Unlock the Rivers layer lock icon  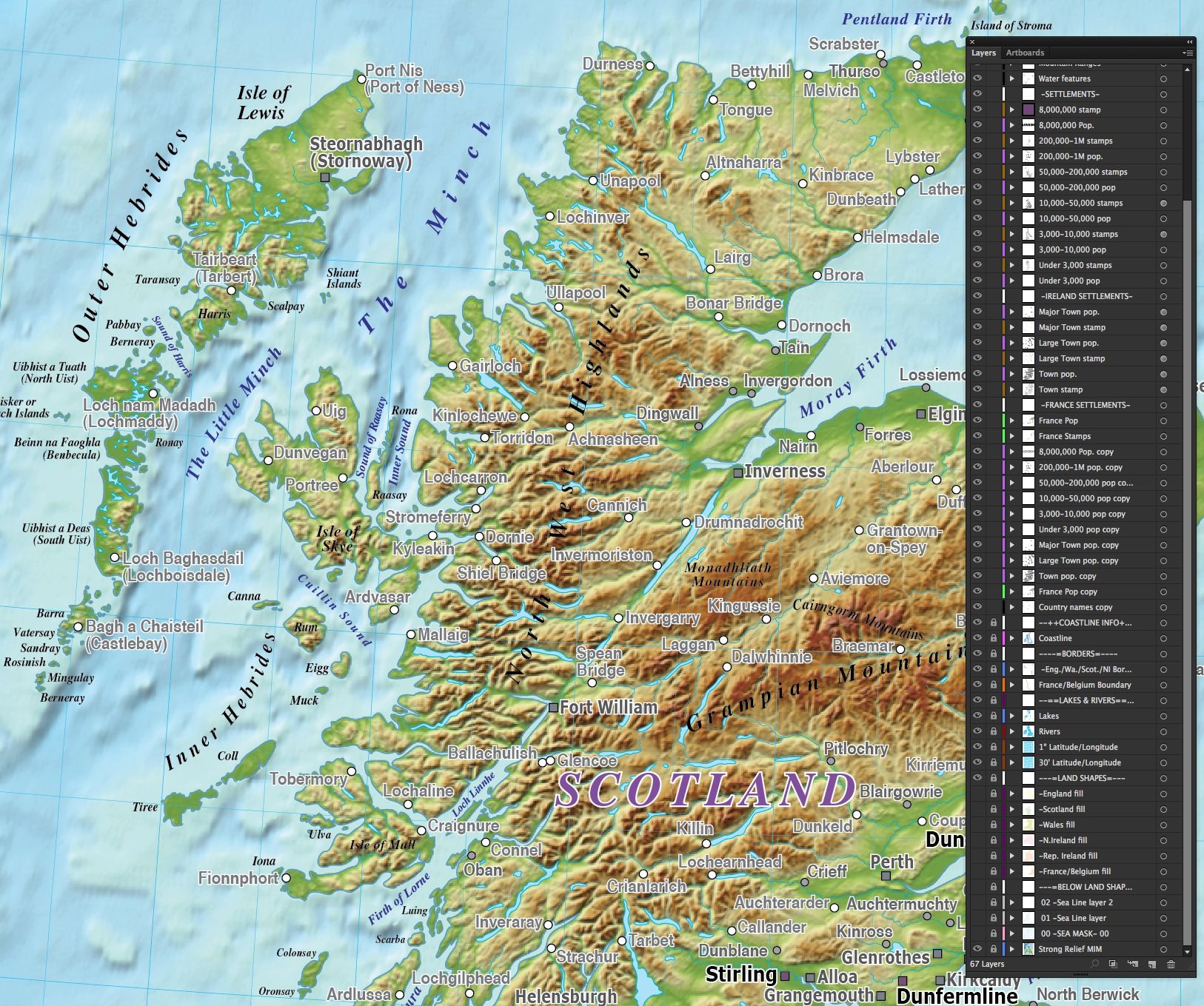click(x=993, y=731)
